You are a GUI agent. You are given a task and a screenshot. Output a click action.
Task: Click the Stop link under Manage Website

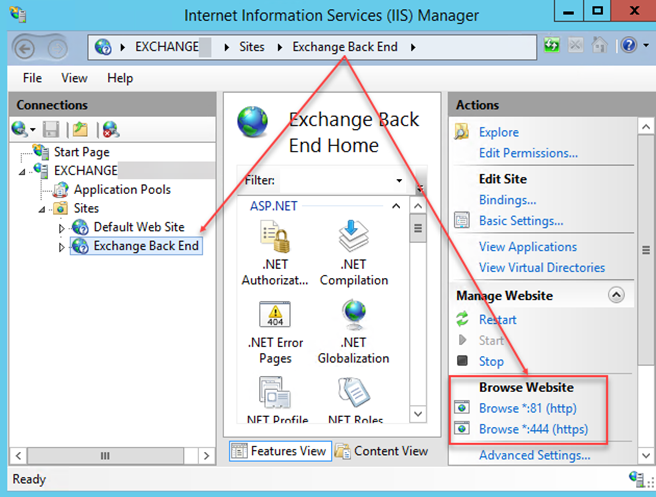click(491, 361)
